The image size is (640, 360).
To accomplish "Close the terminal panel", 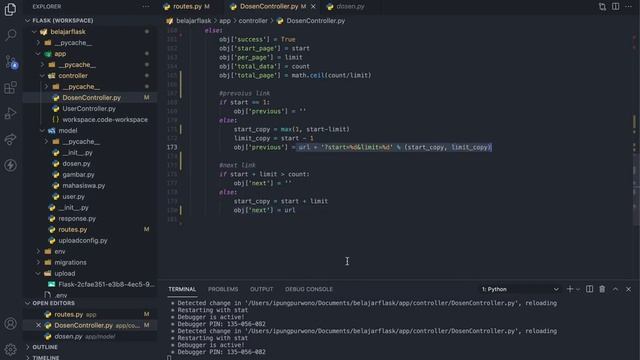I will pos(629,289).
